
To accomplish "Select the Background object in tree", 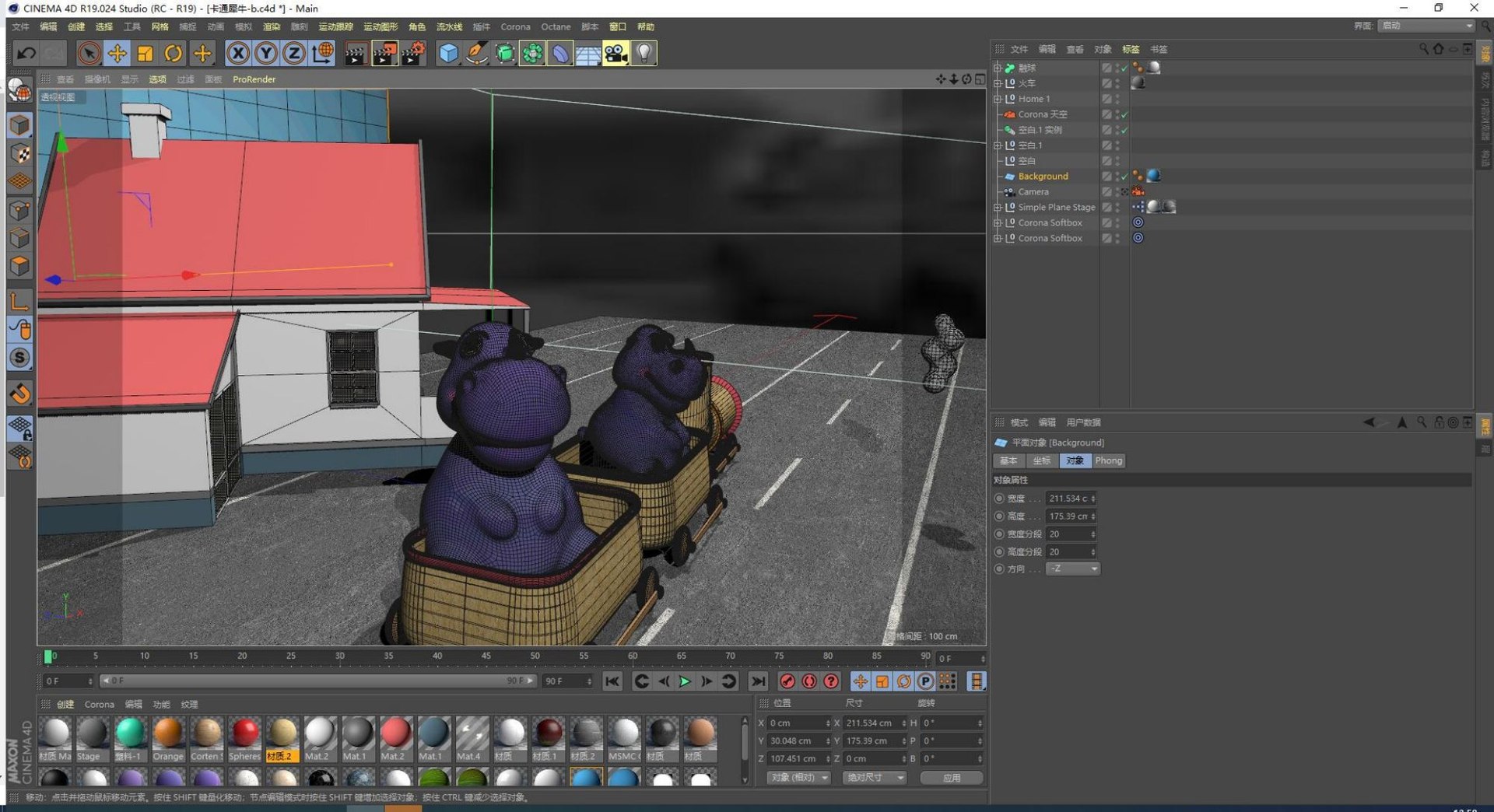I will coord(1043,177).
